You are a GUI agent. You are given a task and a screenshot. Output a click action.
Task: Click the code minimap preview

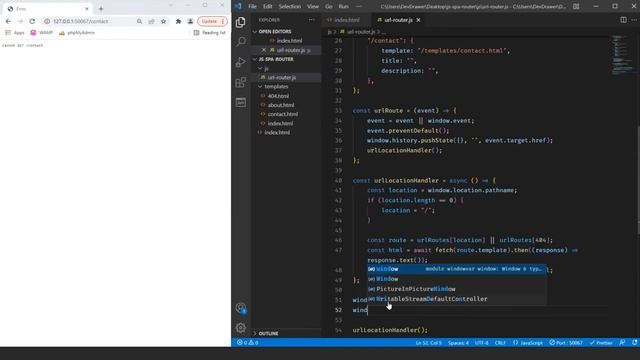623,55
